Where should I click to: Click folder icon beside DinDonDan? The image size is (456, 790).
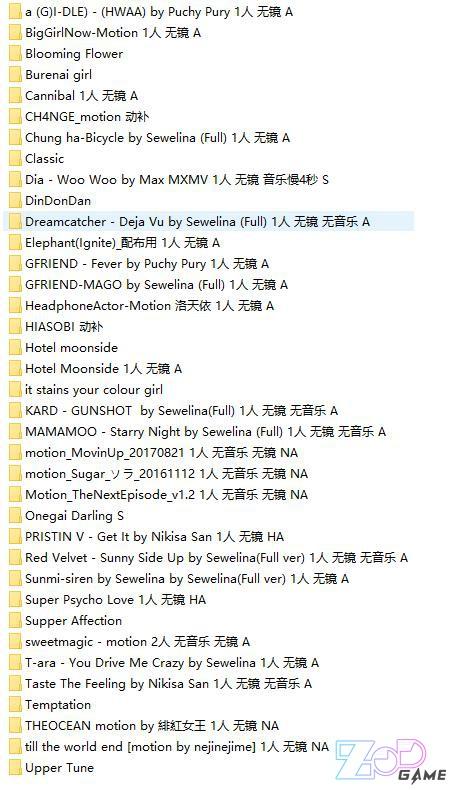[x=15, y=201]
